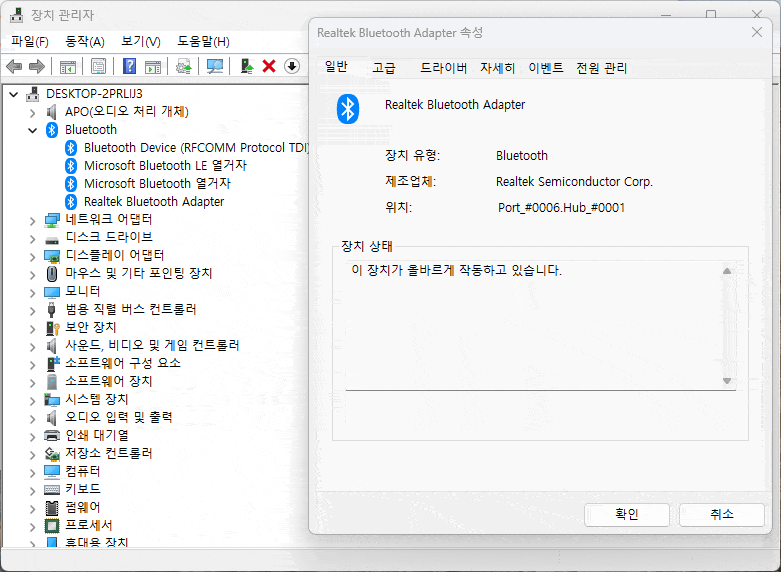This screenshot has width=781, height=572.
Task: Click the Device Manager title bar icon
Action: pyautogui.click(x=16, y=15)
